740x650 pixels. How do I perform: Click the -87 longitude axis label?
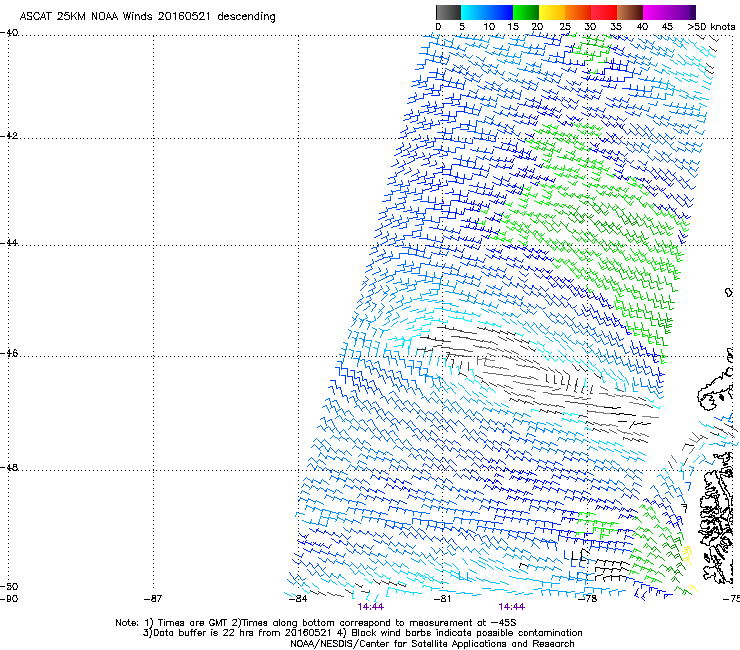pos(153,599)
